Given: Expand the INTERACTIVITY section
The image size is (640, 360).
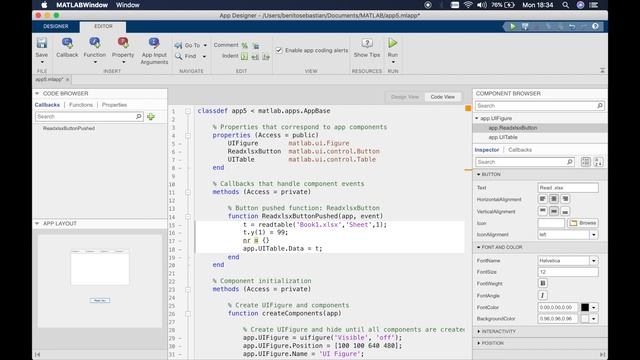Looking at the screenshot, I should 479,331.
